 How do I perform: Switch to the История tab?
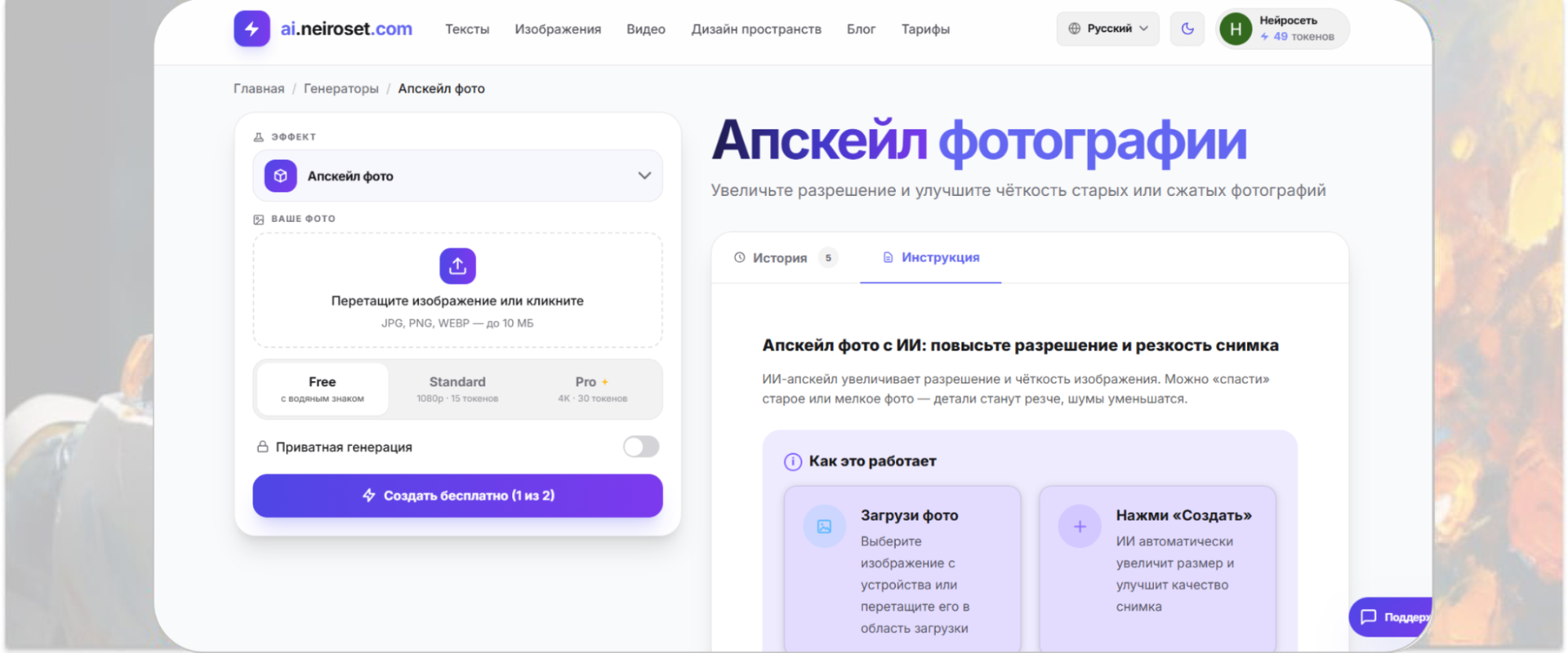(784, 258)
